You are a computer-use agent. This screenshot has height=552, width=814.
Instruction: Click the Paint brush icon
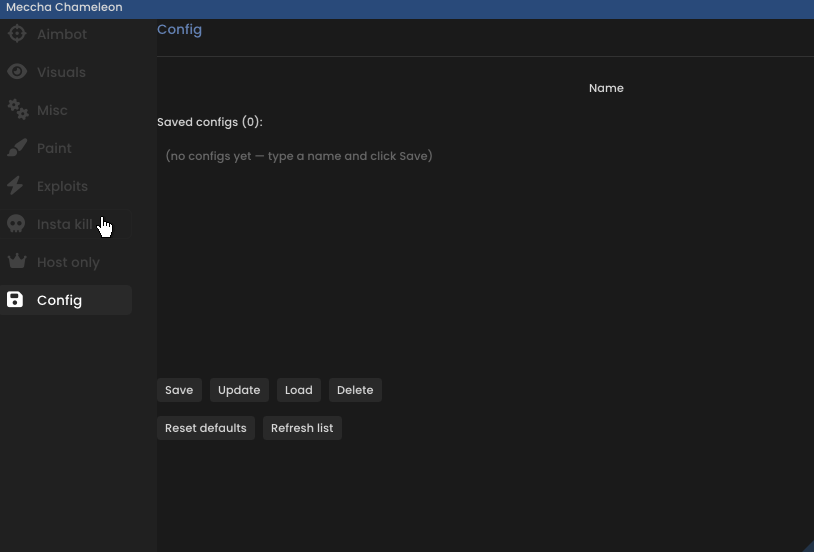click(x=17, y=147)
